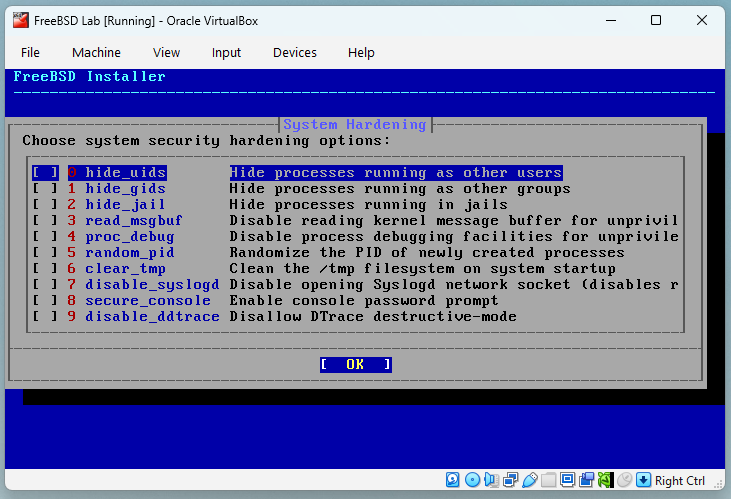The width and height of the screenshot is (731, 499).
Task: Click the mouse integration status icon
Action: coord(624,480)
